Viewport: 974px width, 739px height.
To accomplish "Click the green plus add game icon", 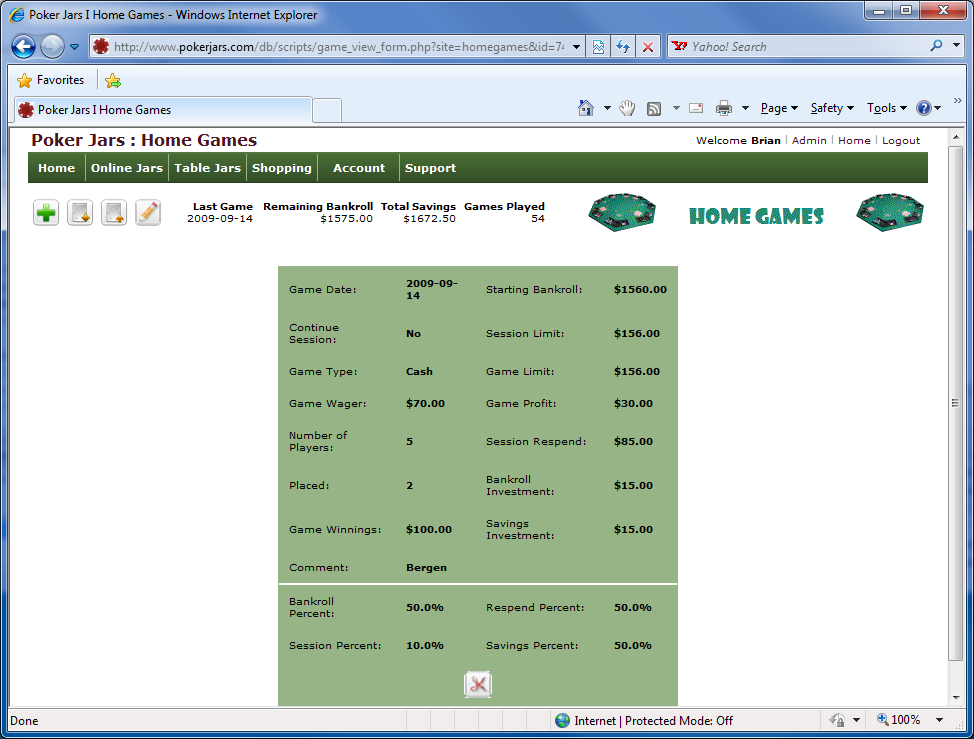I will click(46, 213).
